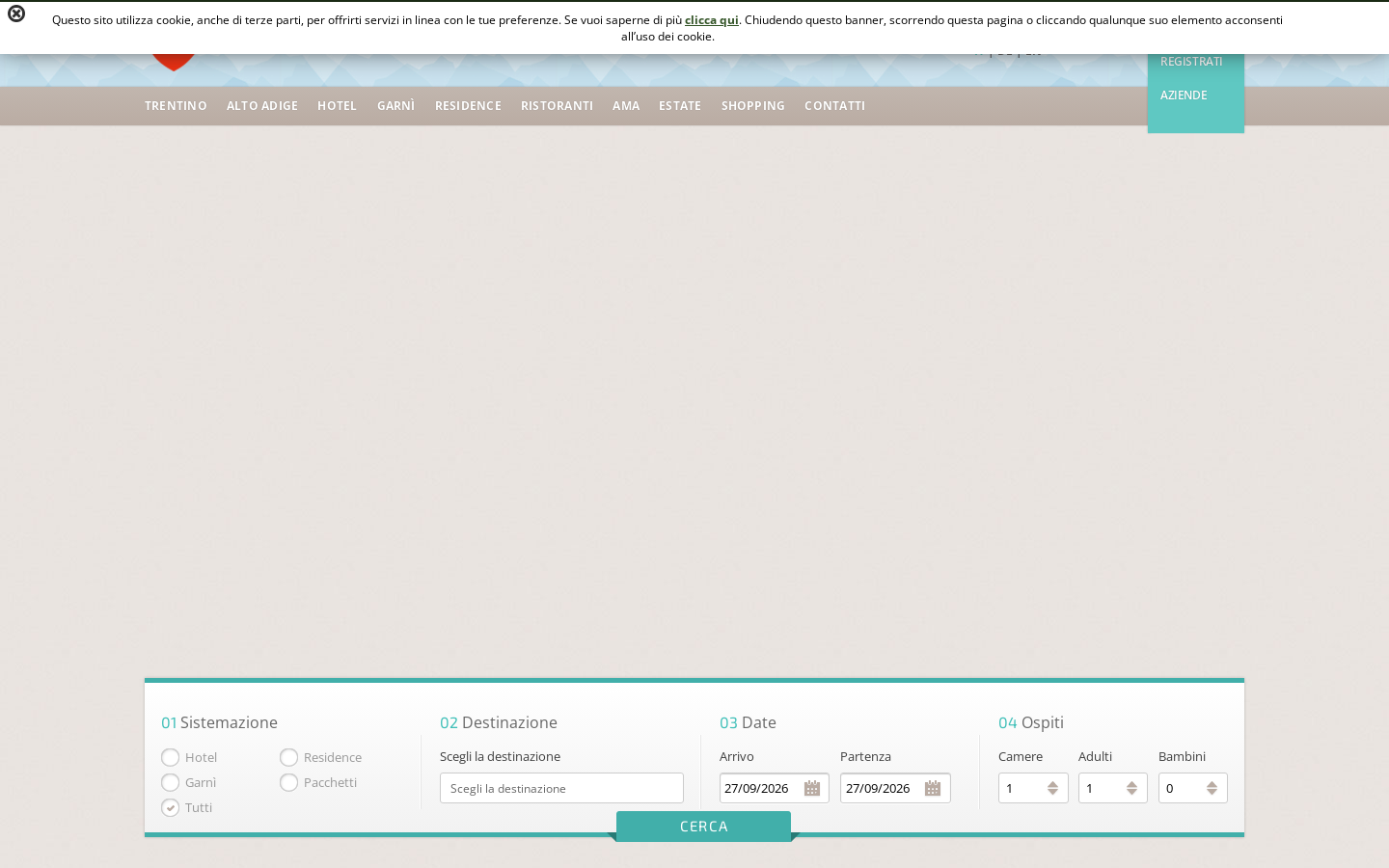This screenshot has width=1389, height=868.
Task: Select the Tutti accommodation option
Action: [x=171, y=807]
